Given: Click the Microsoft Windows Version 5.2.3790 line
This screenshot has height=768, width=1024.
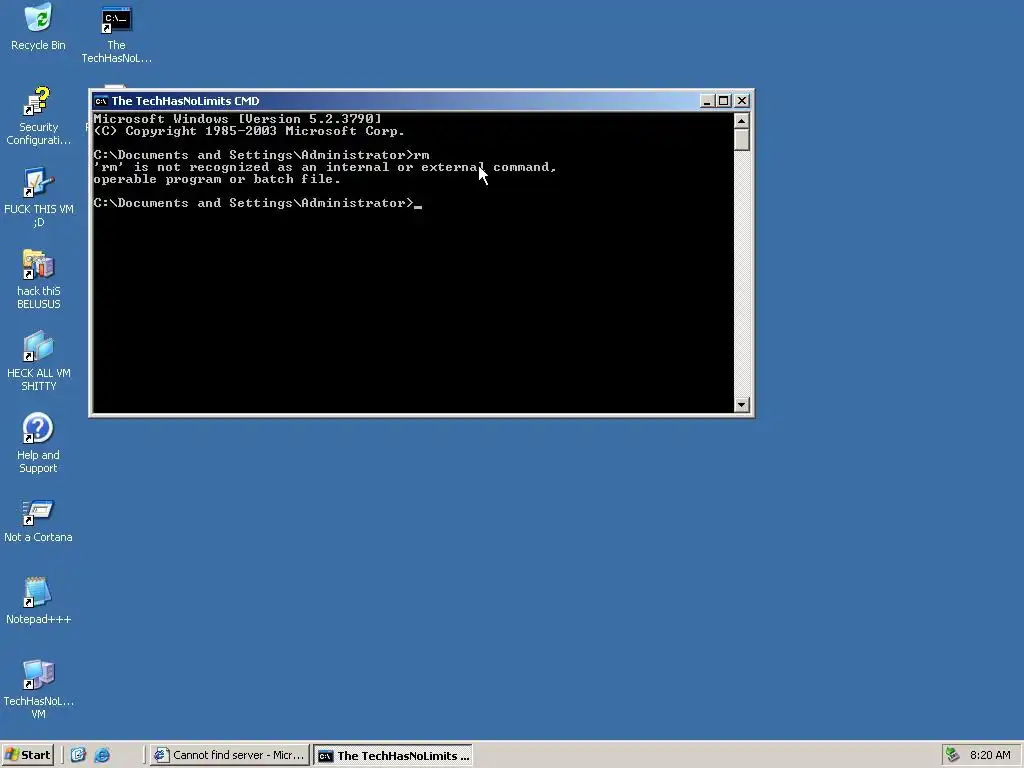Looking at the screenshot, I should pos(238,119).
